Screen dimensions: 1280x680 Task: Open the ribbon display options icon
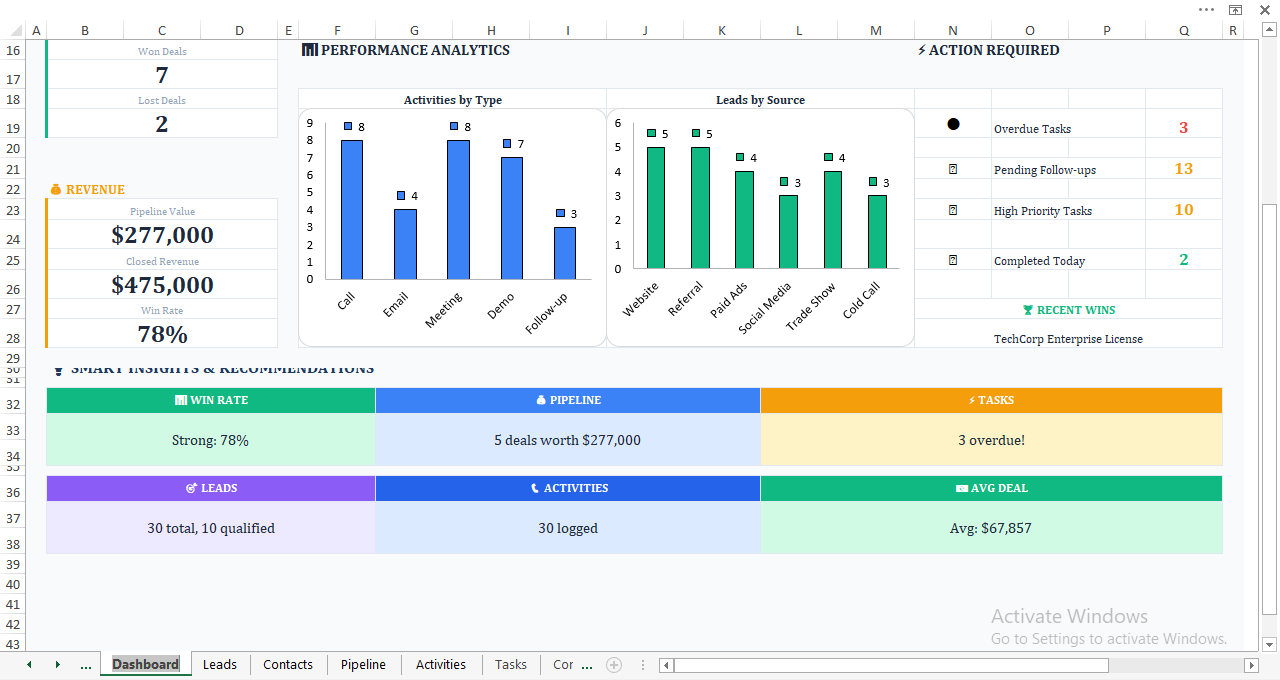click(x=1235, y=9)
